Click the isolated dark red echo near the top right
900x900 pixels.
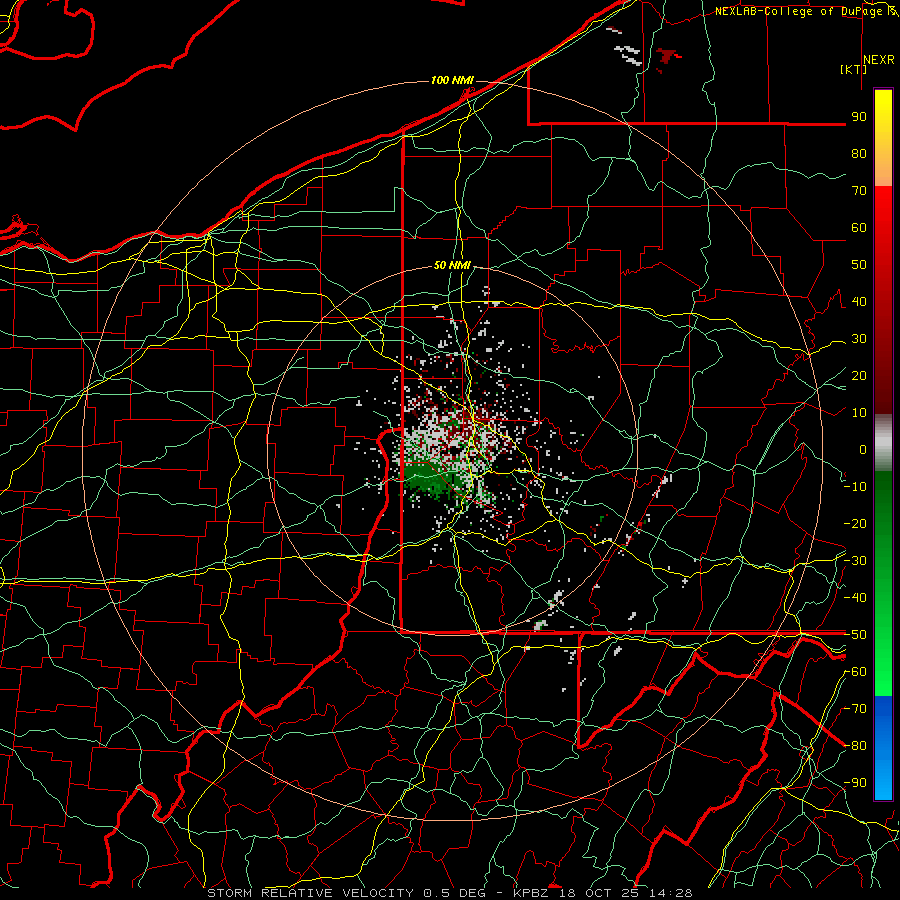pos(667,56)
